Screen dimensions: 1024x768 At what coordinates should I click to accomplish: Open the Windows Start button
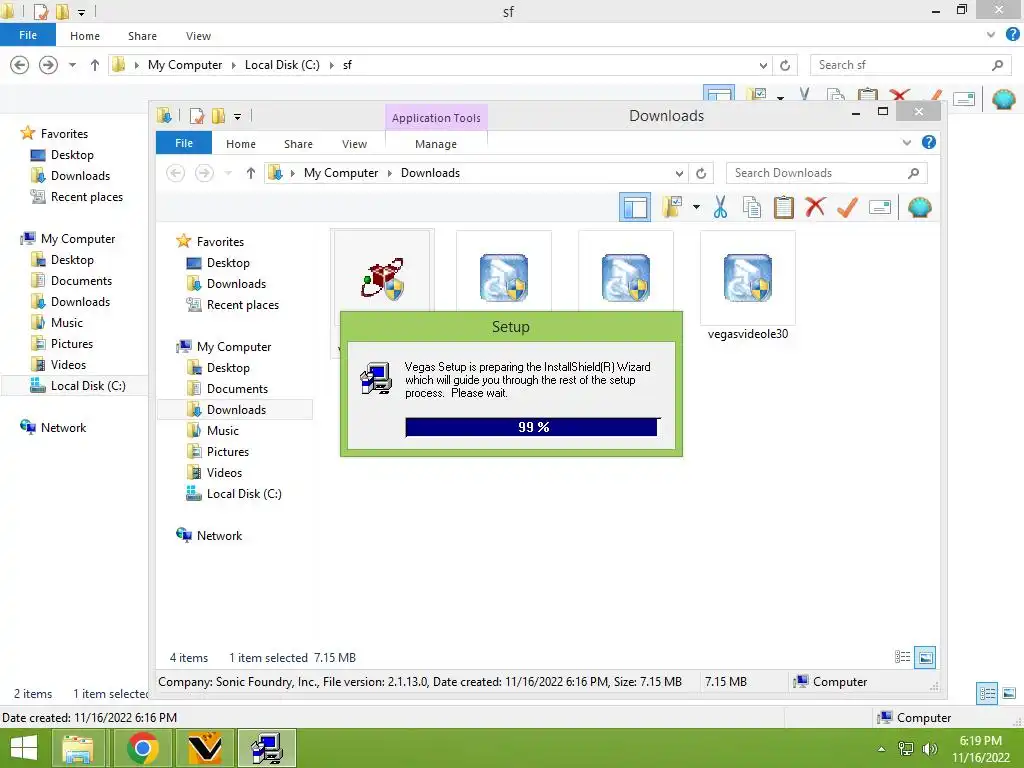click(x=24, y=748)
